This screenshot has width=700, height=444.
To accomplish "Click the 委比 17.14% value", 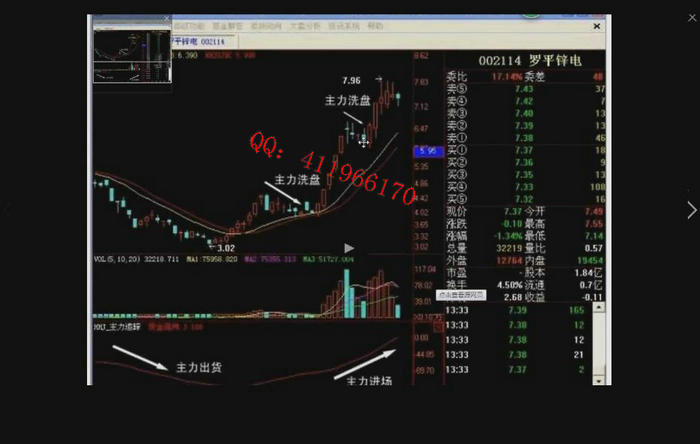I will [507, 77].
